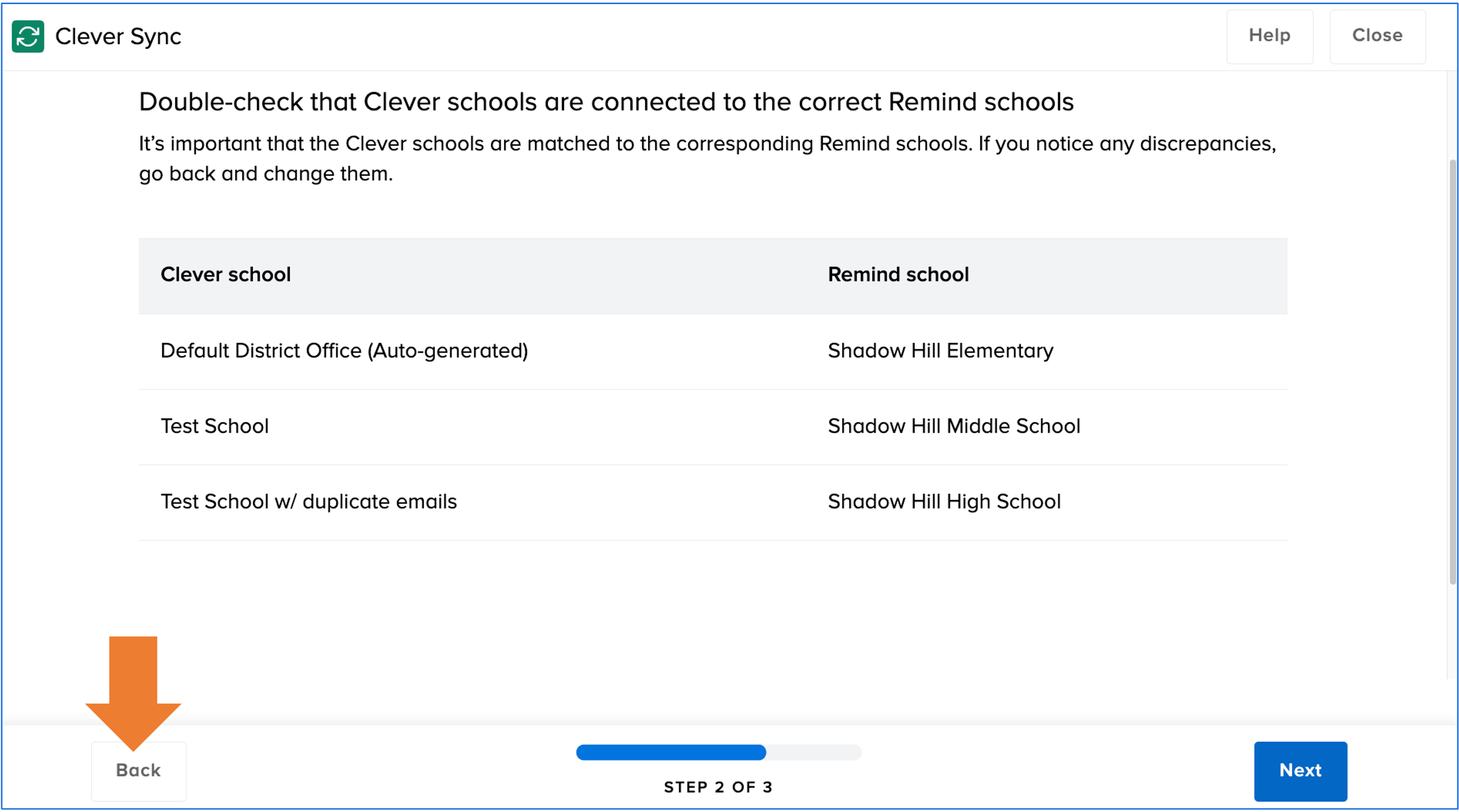1459x812 pixels.
Task: Click the Shadow Hill High School cell
Action: 944,502
